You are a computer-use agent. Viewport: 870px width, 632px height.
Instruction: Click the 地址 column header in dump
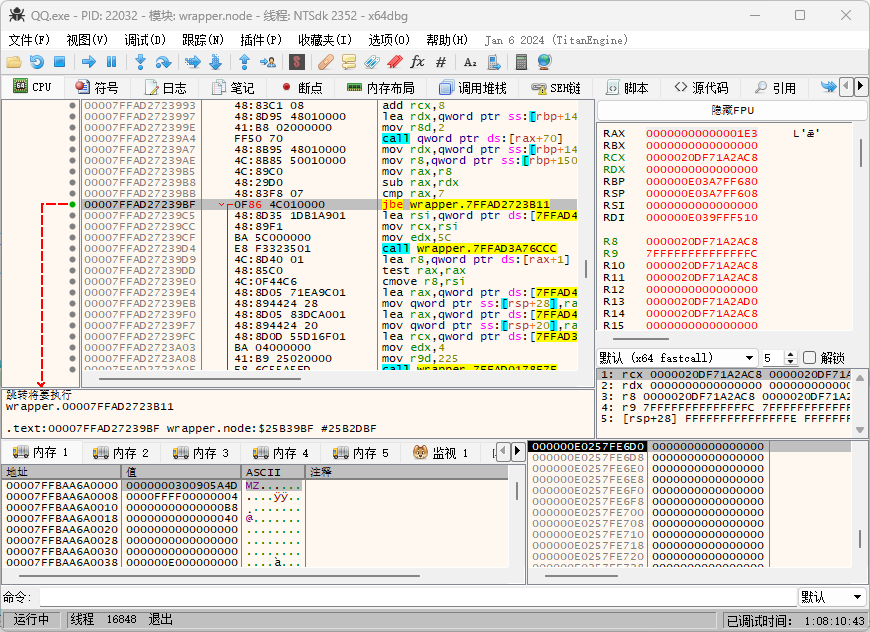(62, 472)
